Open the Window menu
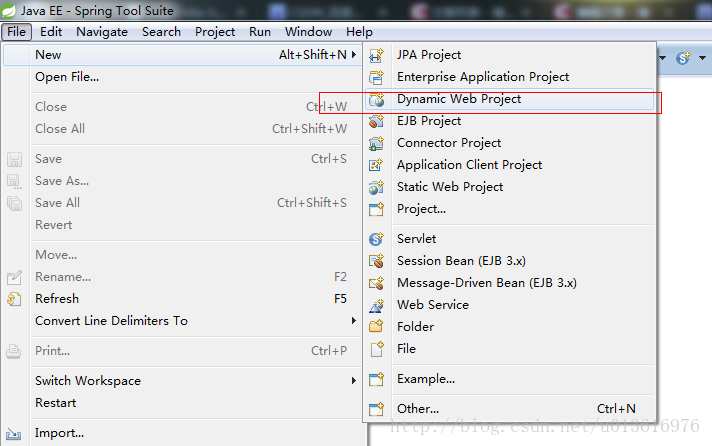712x446 pixels. 308,32
